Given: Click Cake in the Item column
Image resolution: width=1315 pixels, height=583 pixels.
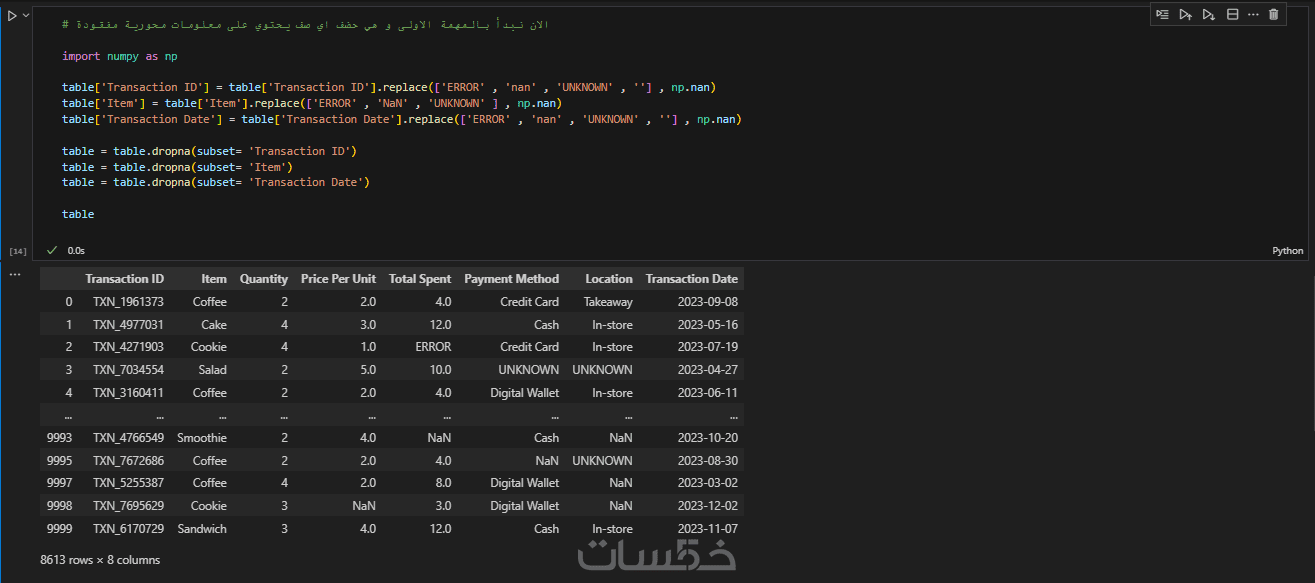Looking at the screenshot, I should pyautogui.click(x=213, y=325).
